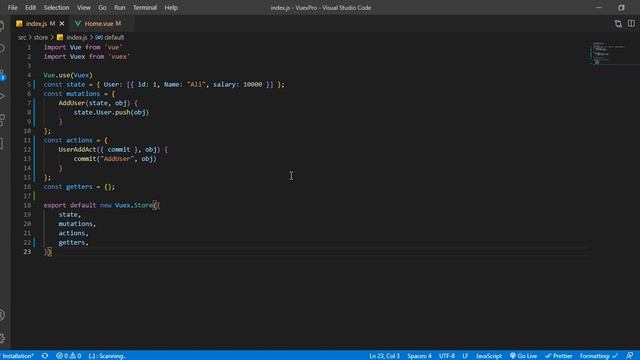Synchronize changes using status bar sync icon
The image size is (640, 360).
45,356
